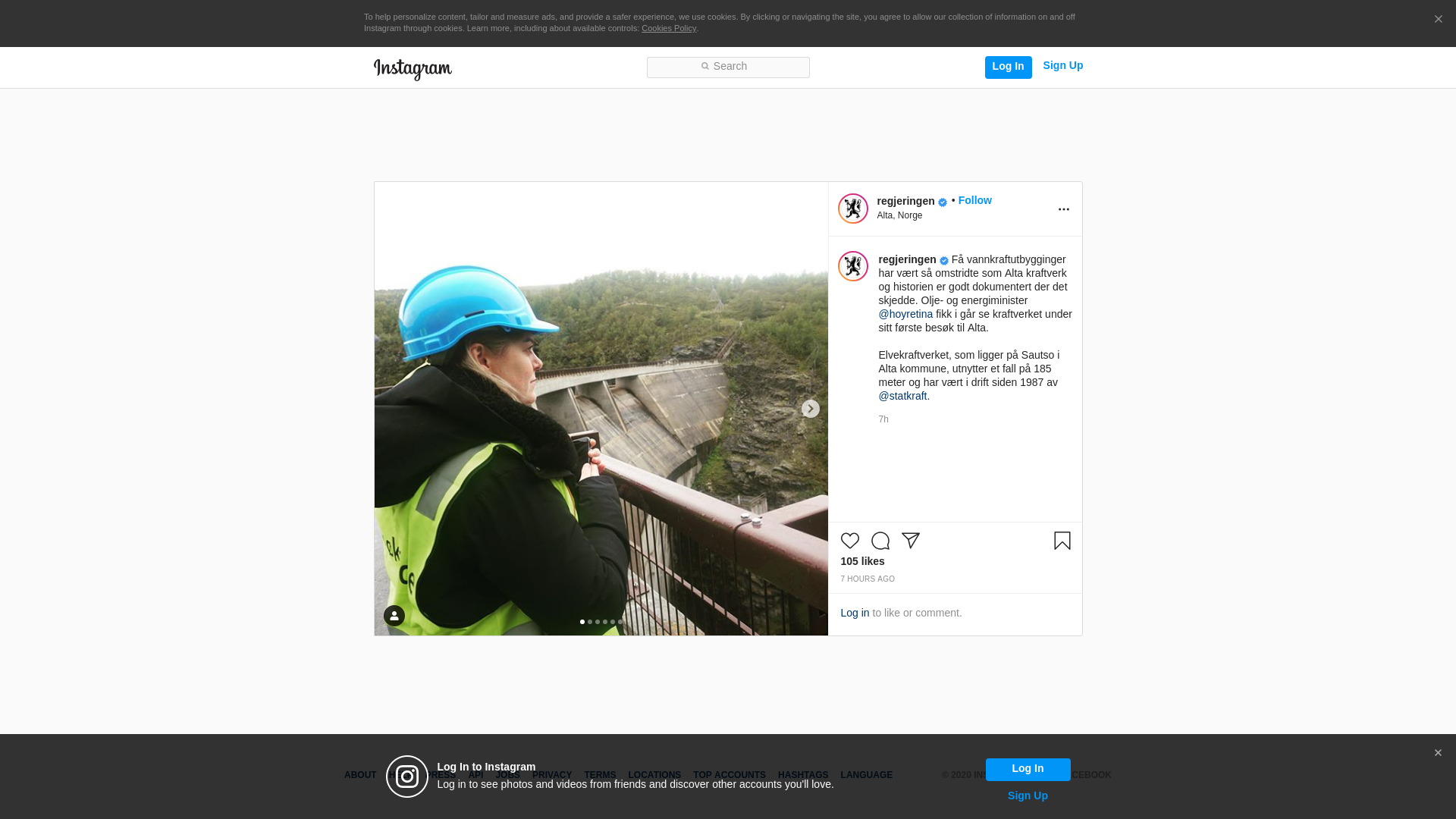The width and height of the screenshot is (1456, 819).
Task: Click the Instagram logo in the header
Action: [x=413, y=69]
